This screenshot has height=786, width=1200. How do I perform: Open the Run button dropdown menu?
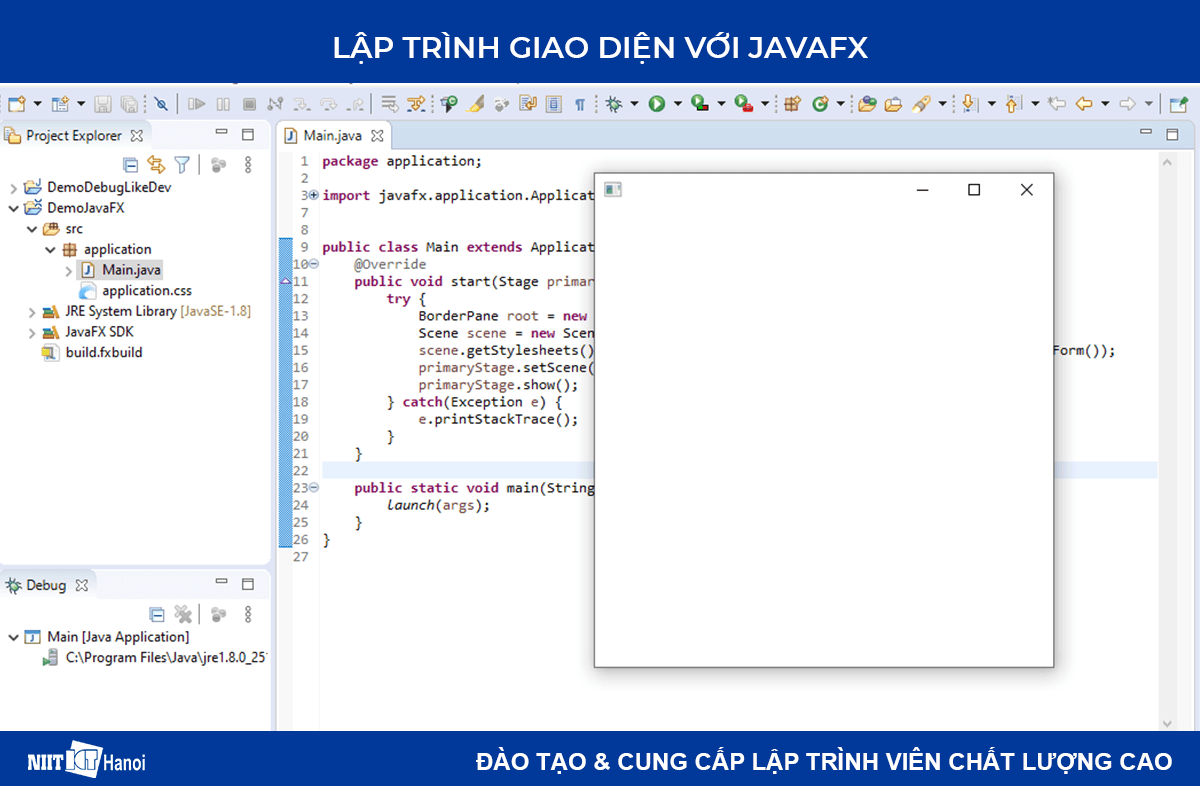[678, 102]
